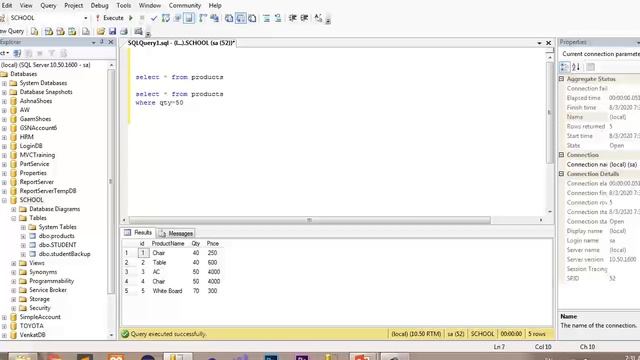Select the SQLQuery1.sql editor tab
Screen dimensions: 640x360
181,42
